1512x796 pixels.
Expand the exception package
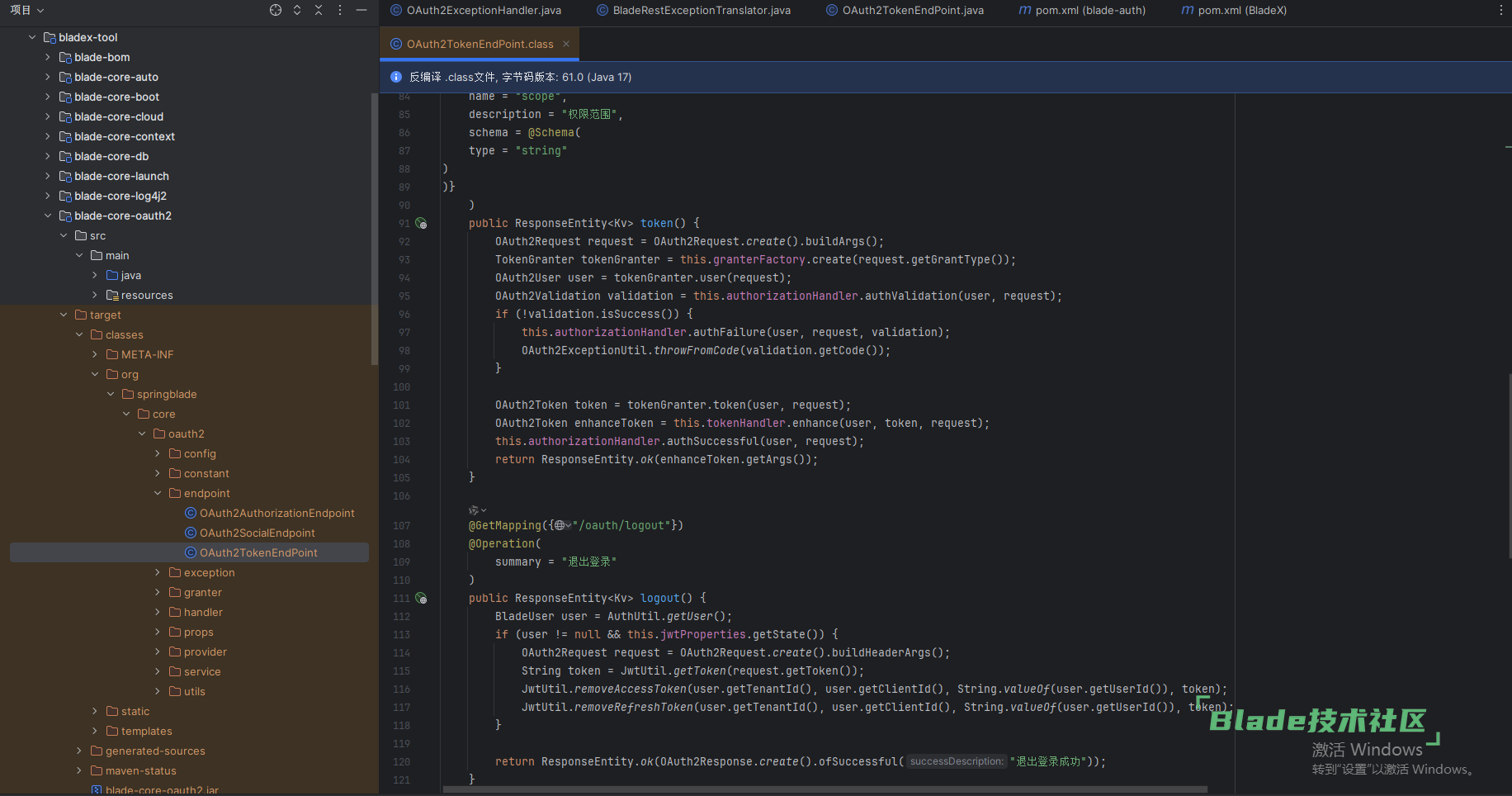pos(158,572)
